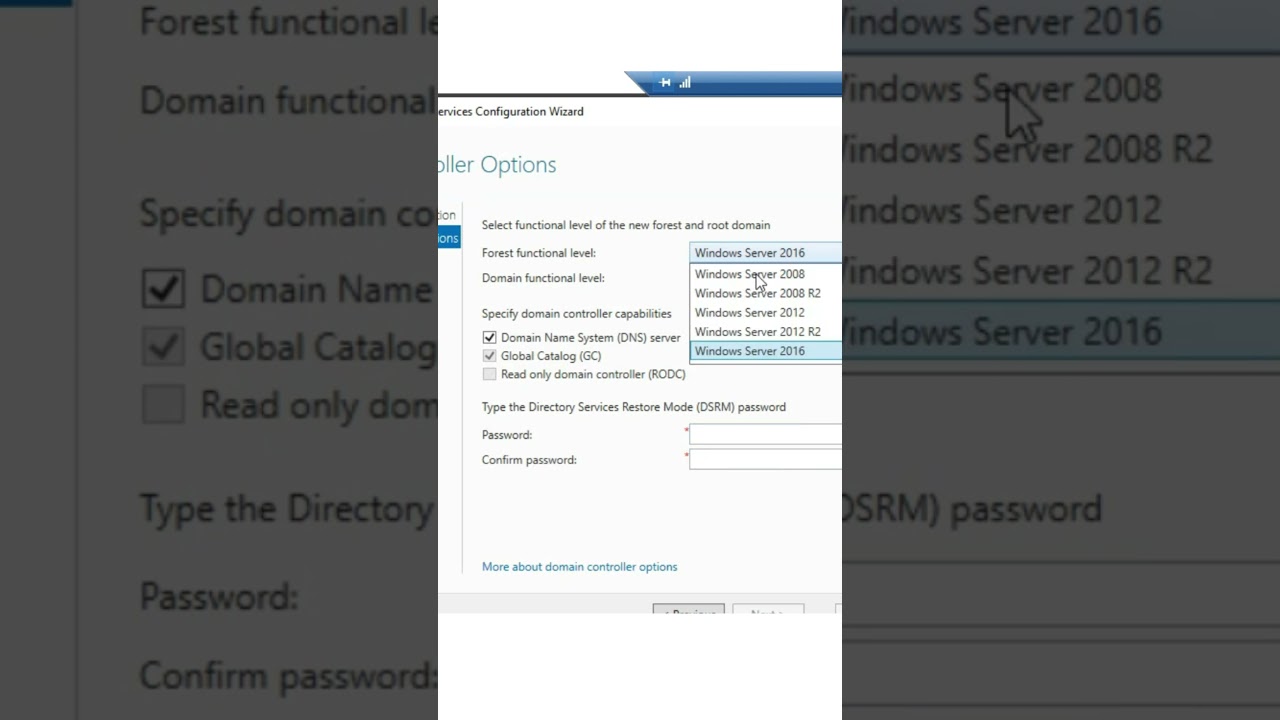Screen dimensions: 1280x720
Task: Click 'Forest functional level:' label in center wizard
Action: (x=539, y=253)
